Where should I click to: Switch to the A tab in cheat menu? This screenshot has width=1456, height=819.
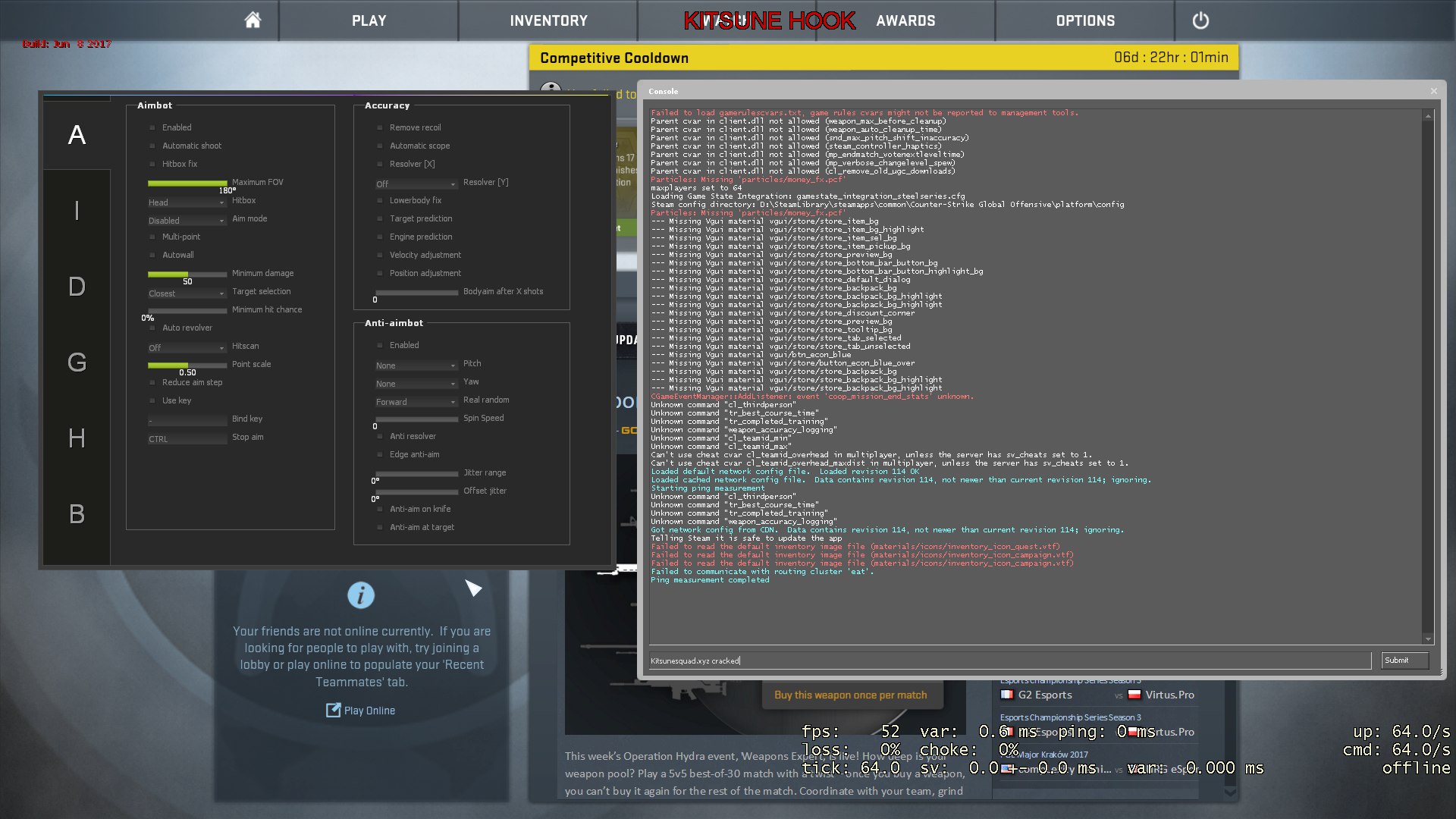point(77,135)
